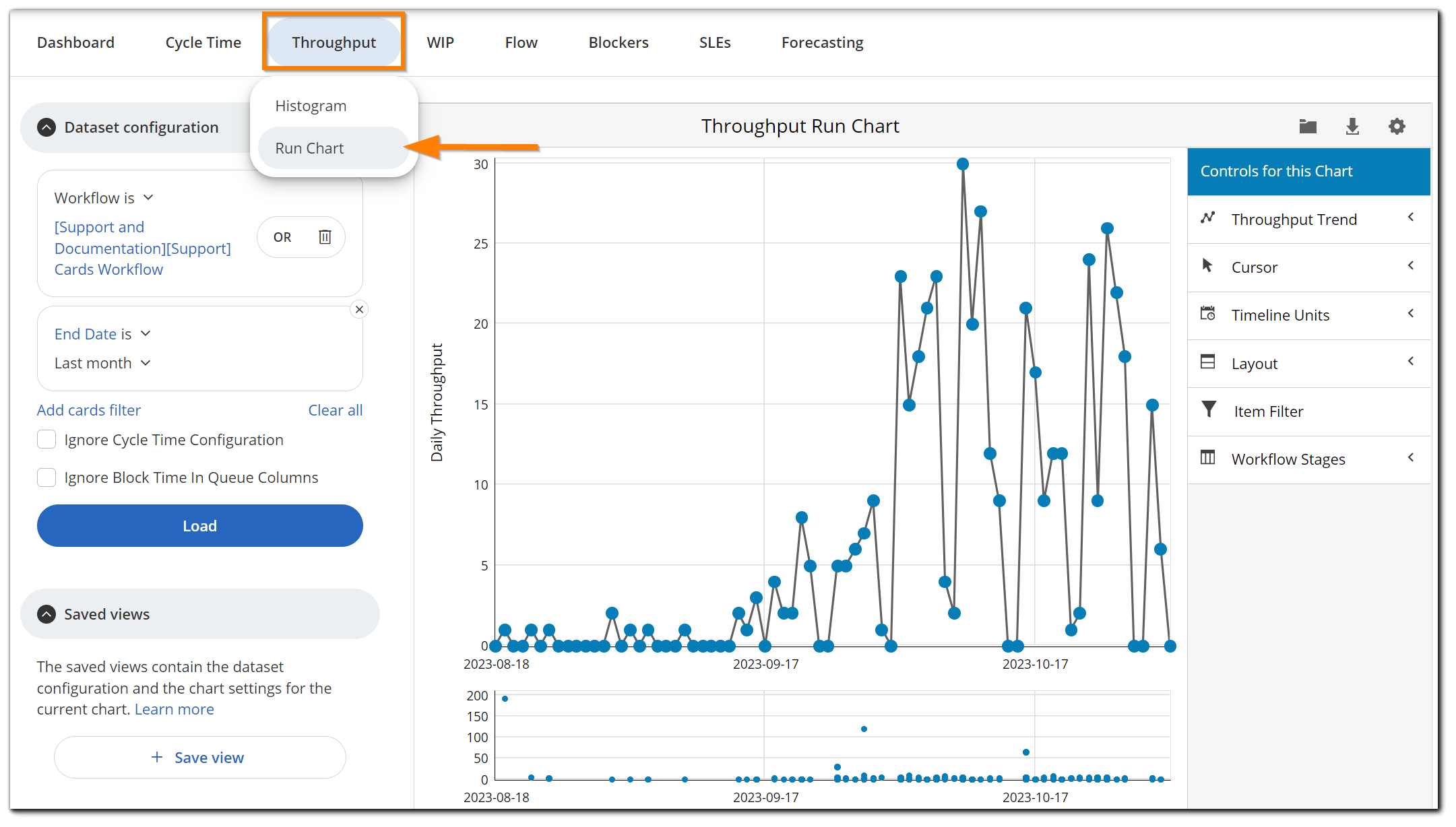Screen dimensions: 1456x827
Task: Delete the workflow filter with trash icon
Action: (325, 237)
